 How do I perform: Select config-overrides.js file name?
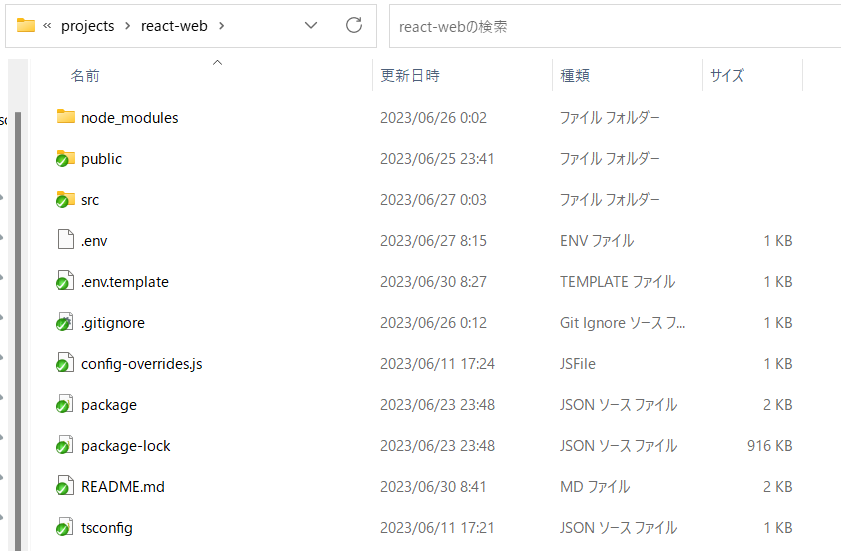(x=142, y=364)
